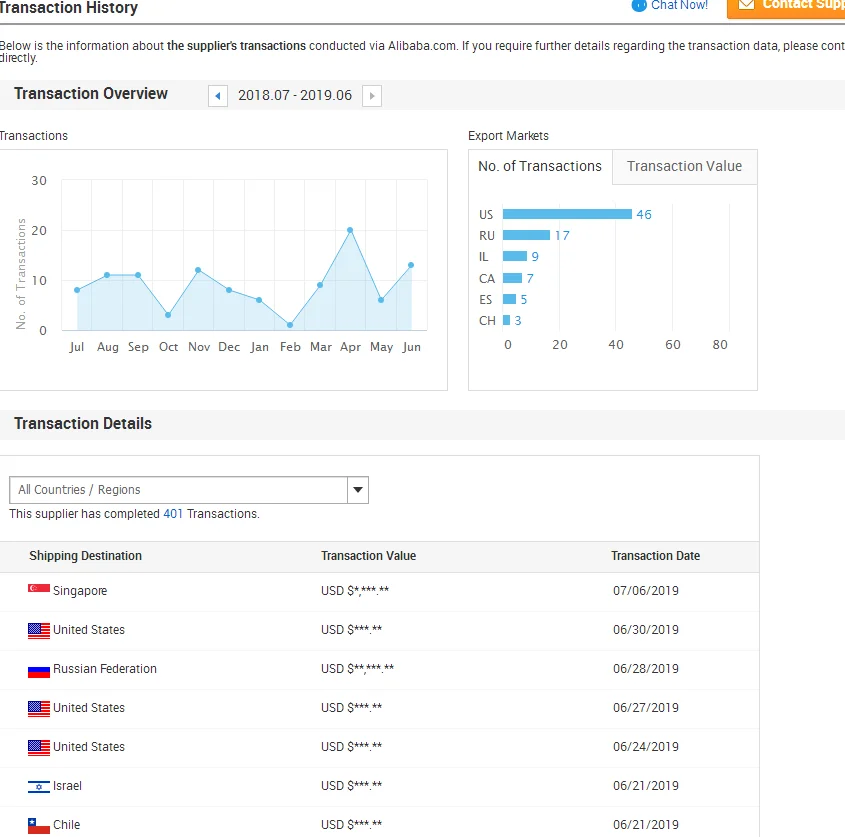Go to next period with right arrow
The width and height of the screenshot is (845, 837).
point(372,96)
